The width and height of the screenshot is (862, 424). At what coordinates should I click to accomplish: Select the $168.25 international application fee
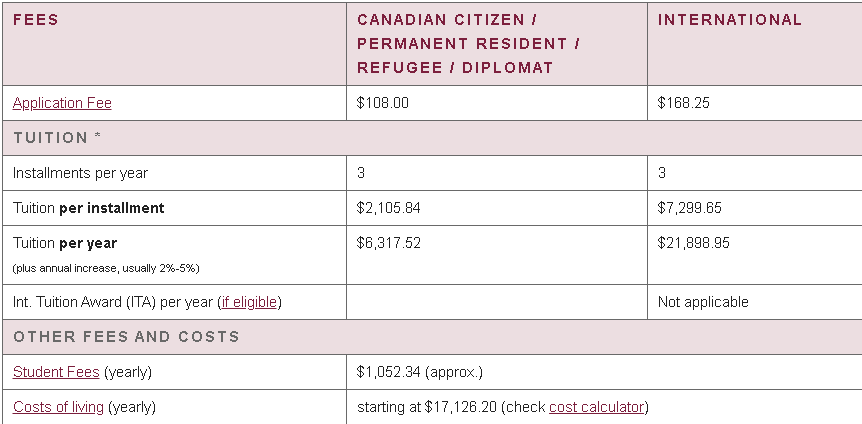tap(683, 103)
